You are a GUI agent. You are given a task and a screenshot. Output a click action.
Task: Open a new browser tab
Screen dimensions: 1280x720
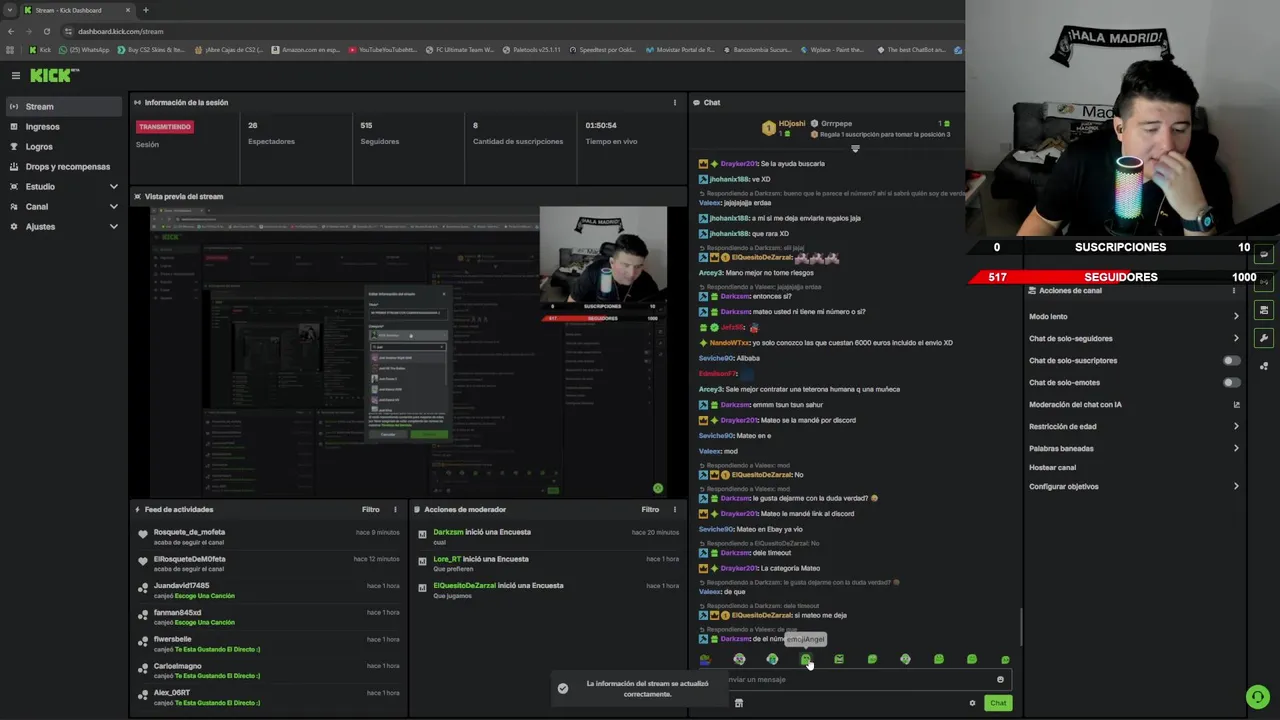[x=146, y=10]
